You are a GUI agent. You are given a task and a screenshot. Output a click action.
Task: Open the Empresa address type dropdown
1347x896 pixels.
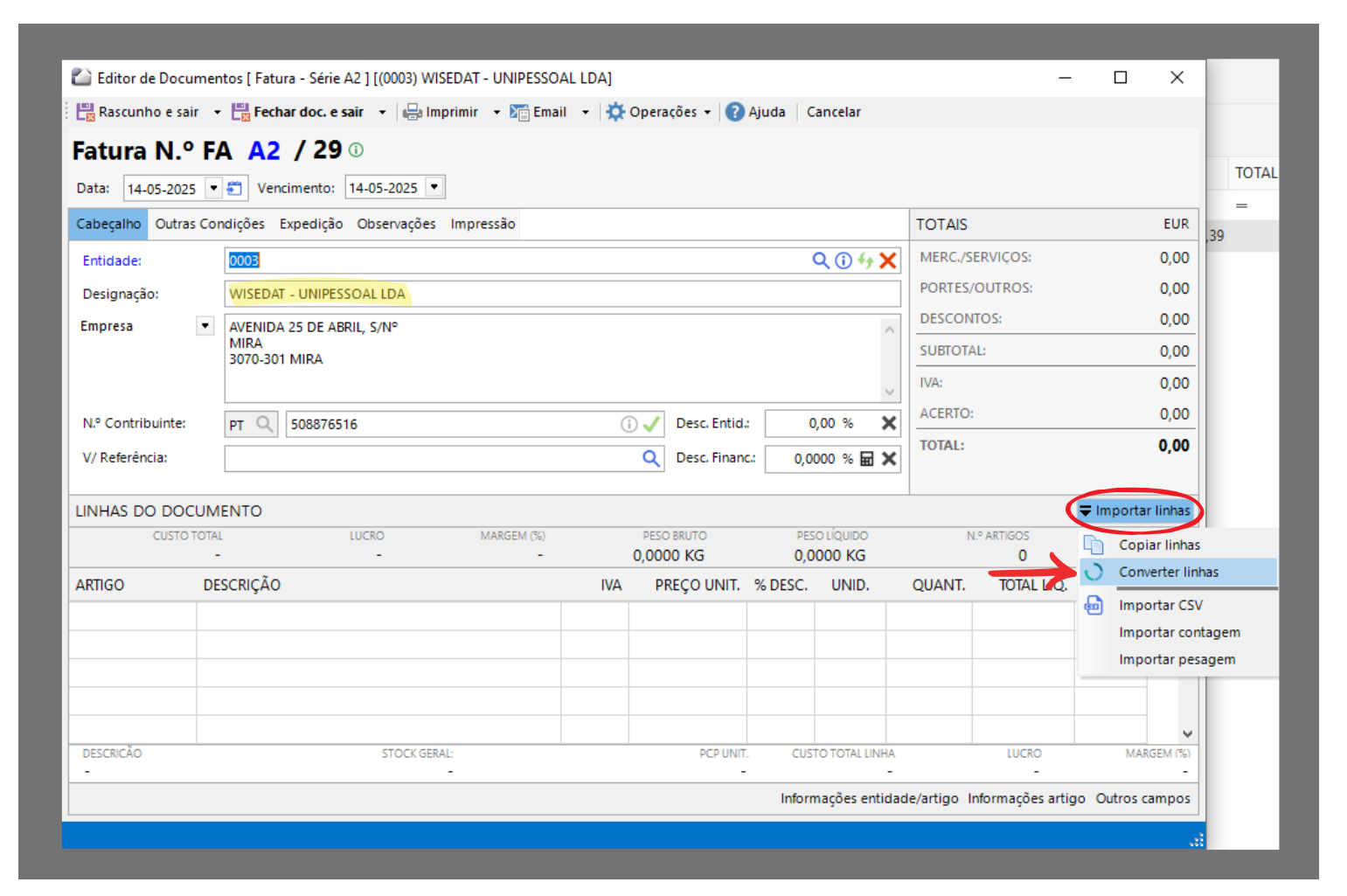[205, 326]
